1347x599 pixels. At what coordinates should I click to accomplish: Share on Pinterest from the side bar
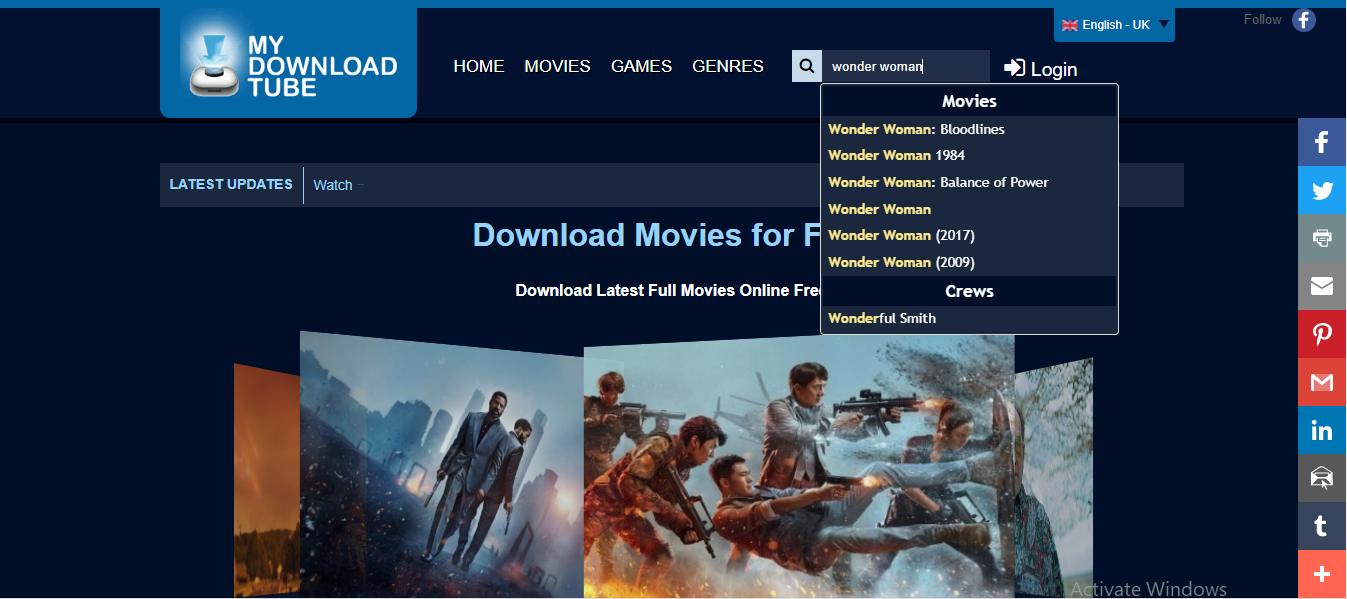[1322, 334]
